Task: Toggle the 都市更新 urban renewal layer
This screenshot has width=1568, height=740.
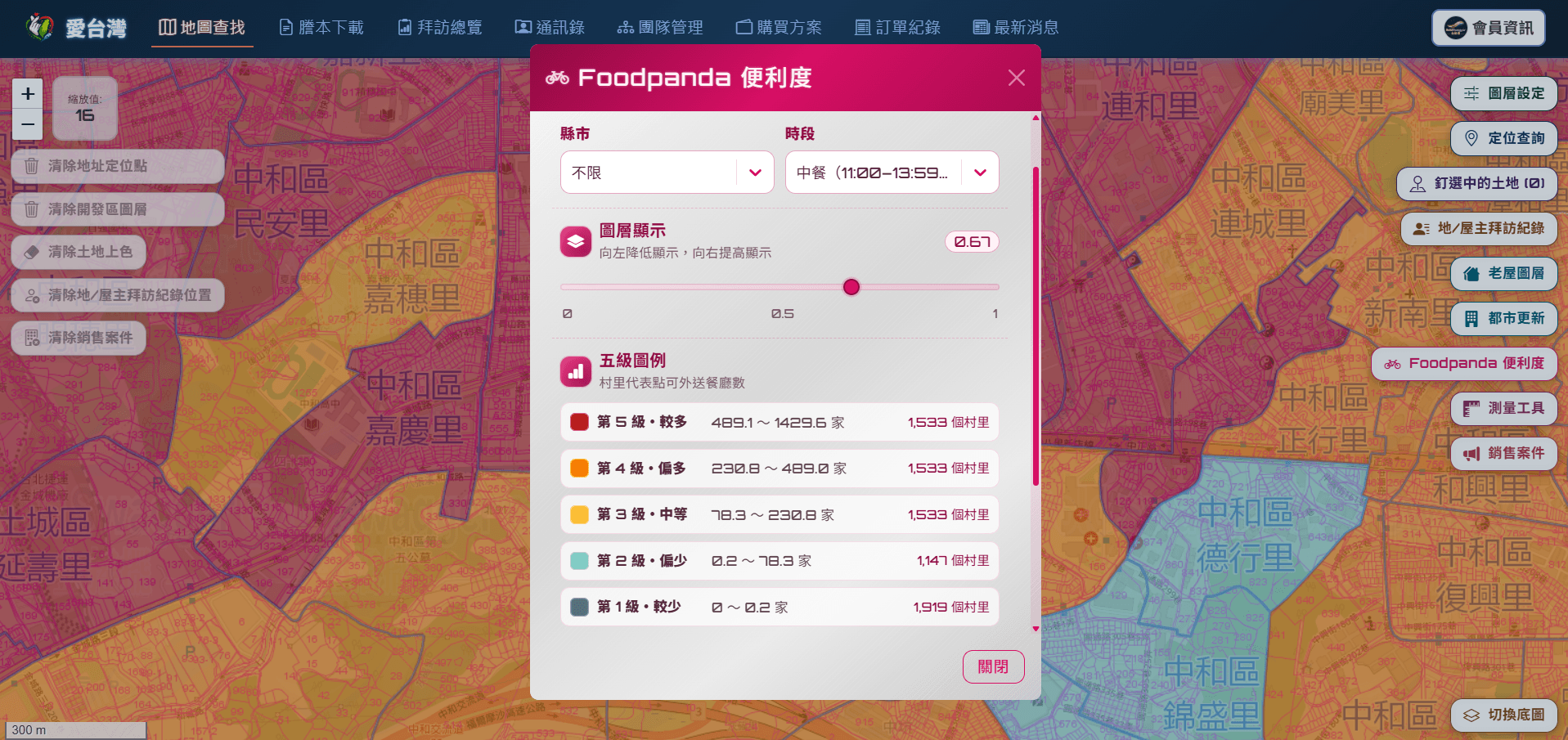Action: (1503, 318)
